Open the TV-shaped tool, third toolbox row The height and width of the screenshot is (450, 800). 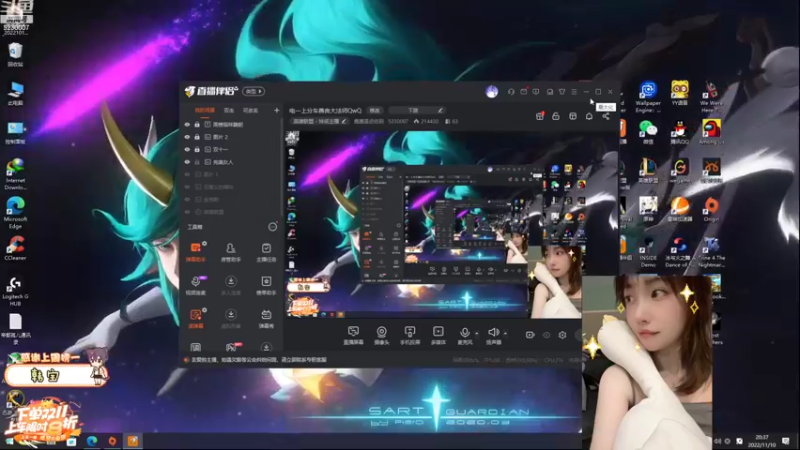point(266,318)
